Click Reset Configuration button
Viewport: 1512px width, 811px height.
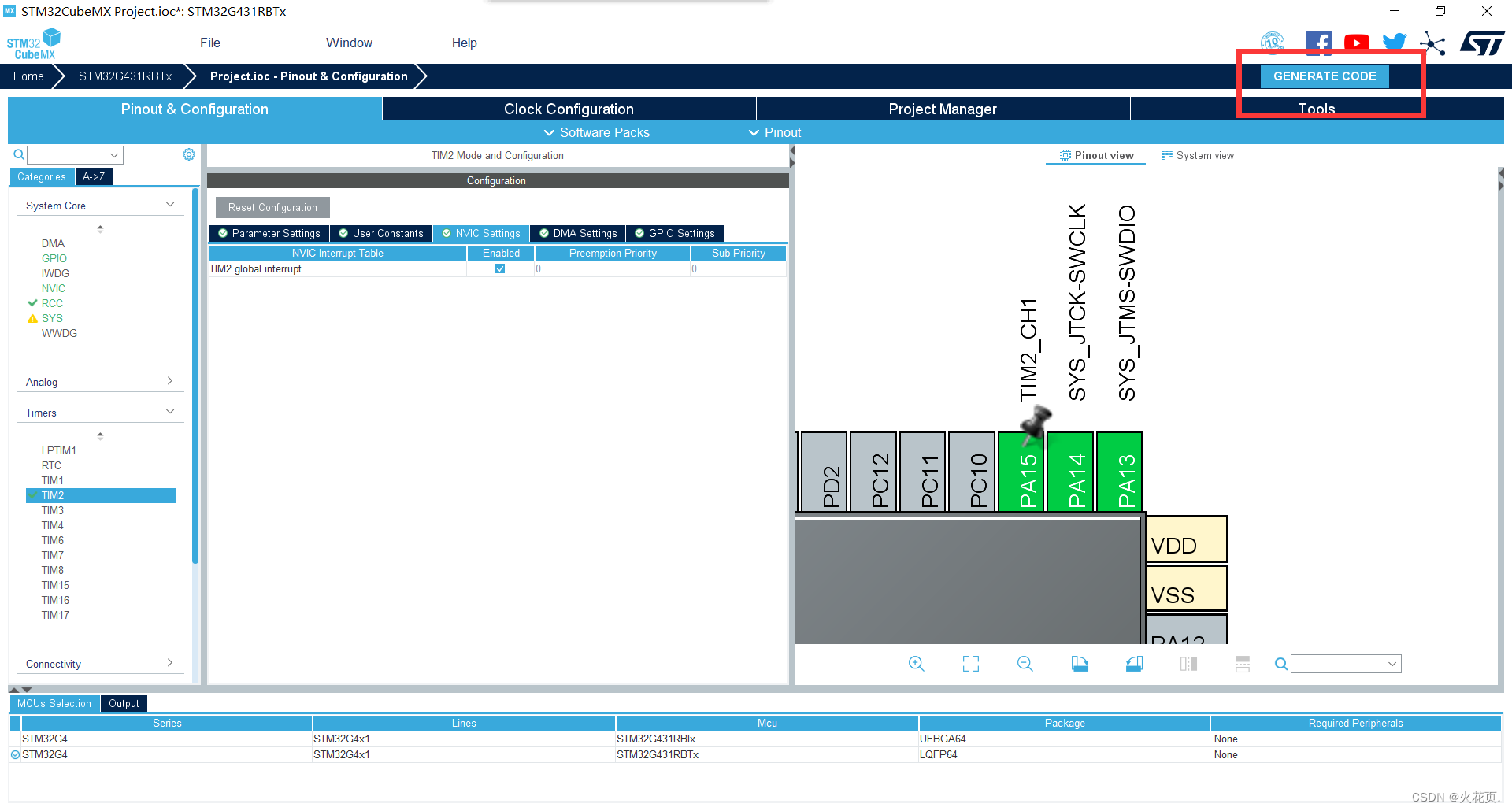click(x=272, y=207)
